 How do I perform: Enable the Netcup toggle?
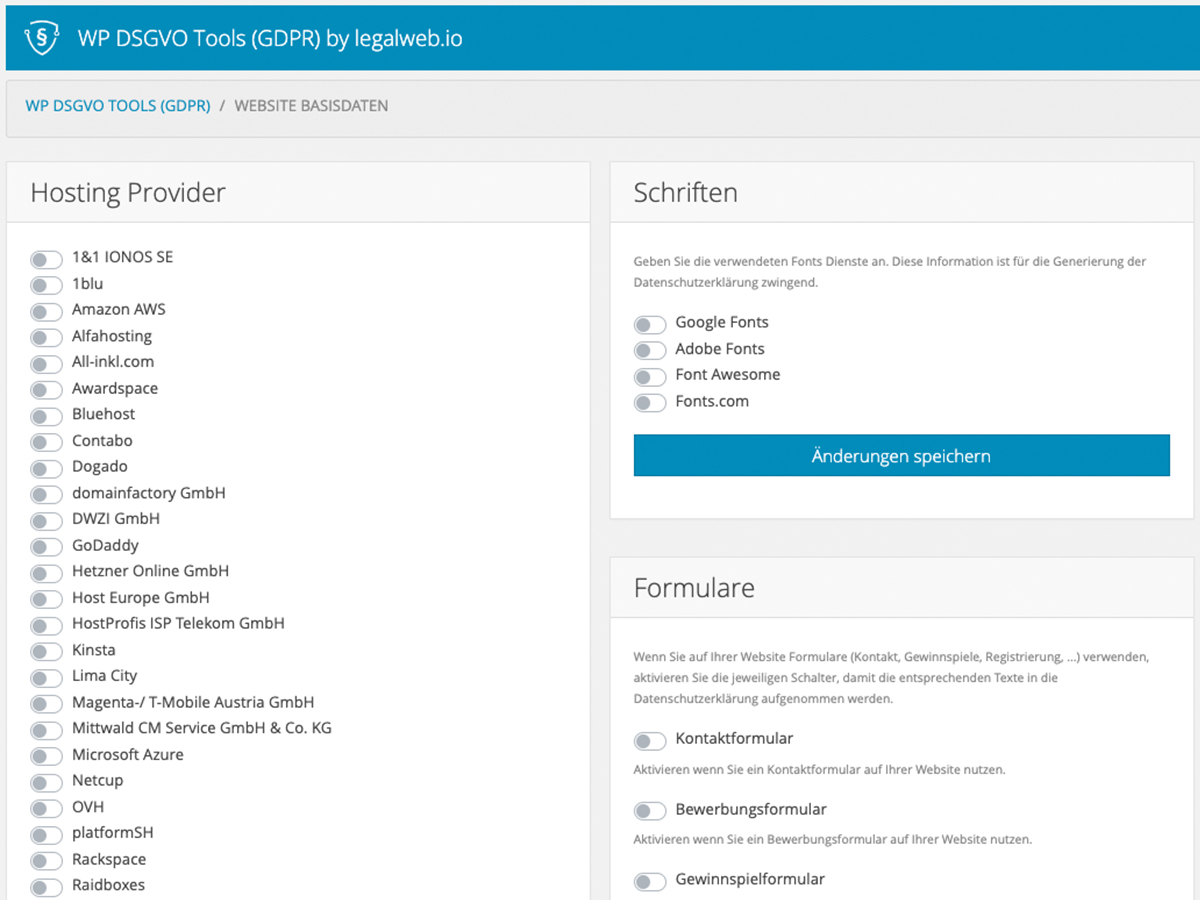(x=46, y=782)
